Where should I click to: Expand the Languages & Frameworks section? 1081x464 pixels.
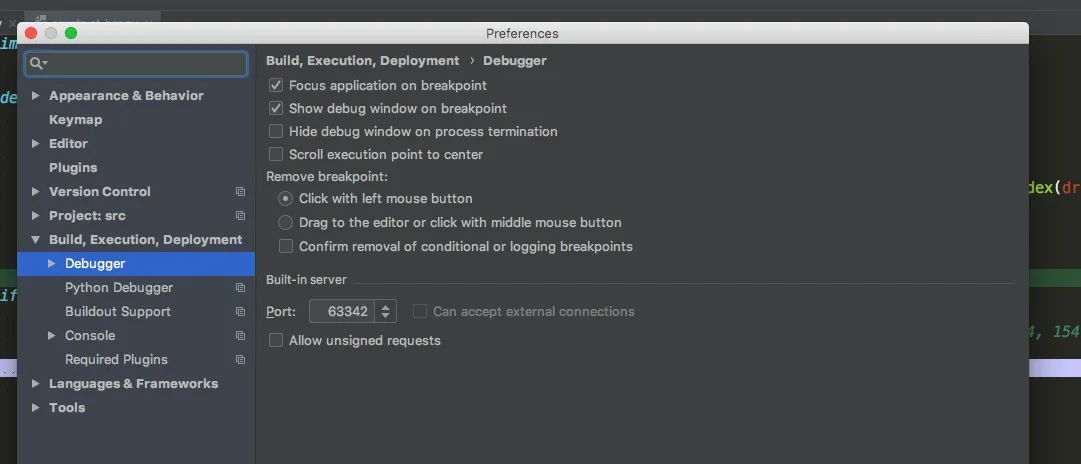tap(36, 384)
